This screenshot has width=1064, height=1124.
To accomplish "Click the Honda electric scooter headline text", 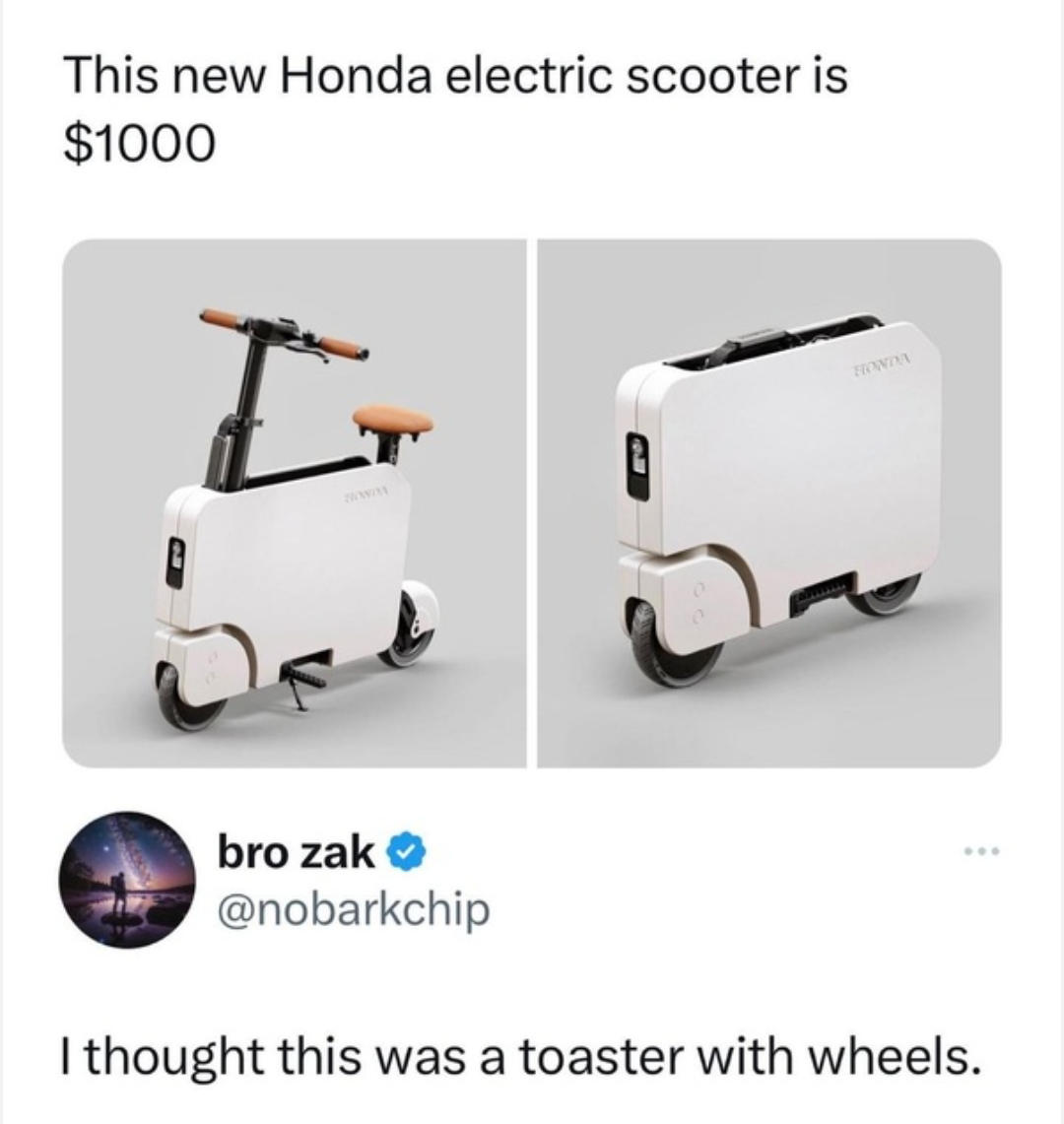I will (456, 75).
